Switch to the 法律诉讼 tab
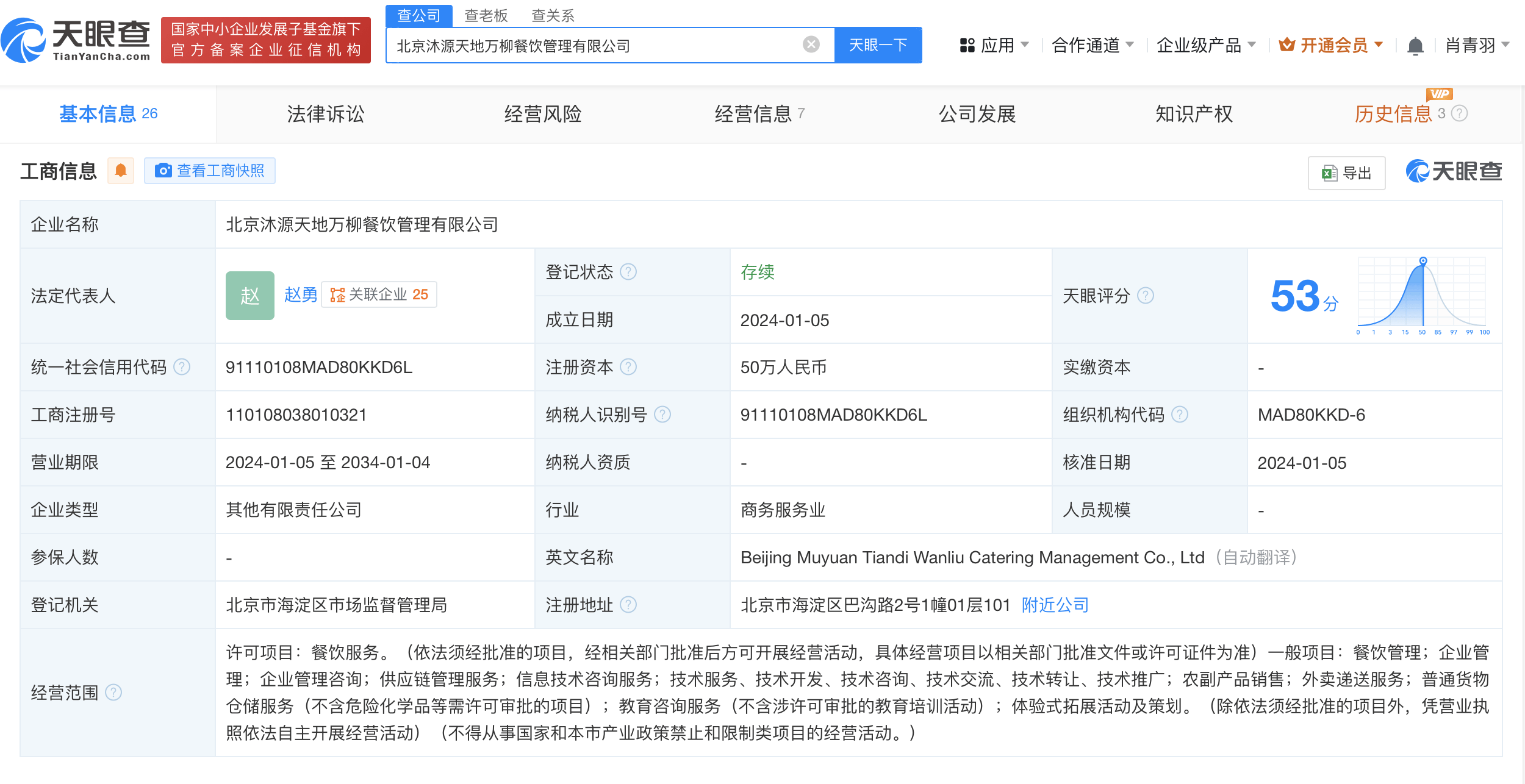The width and height of the screenshot is (1525, 784). coord(325,114)
